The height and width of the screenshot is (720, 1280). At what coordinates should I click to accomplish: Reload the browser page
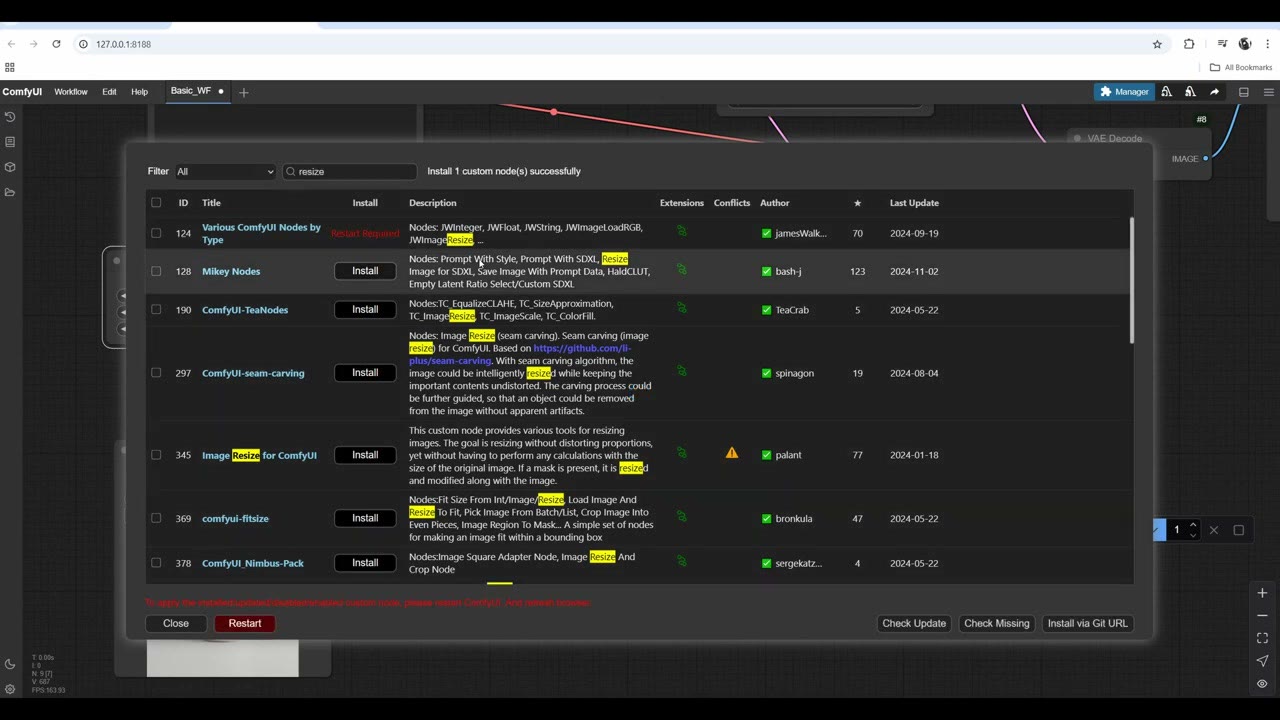click(56, 44)
